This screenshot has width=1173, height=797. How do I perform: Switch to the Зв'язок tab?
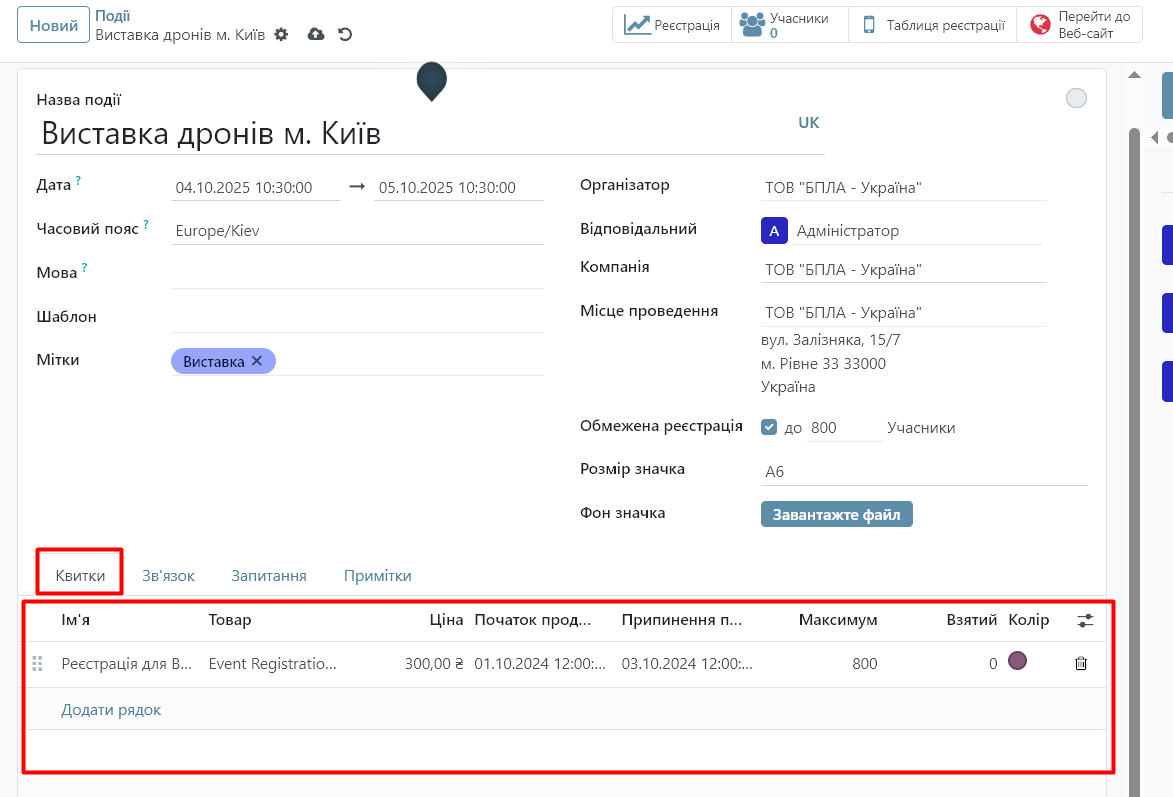(x=168, y=575)
